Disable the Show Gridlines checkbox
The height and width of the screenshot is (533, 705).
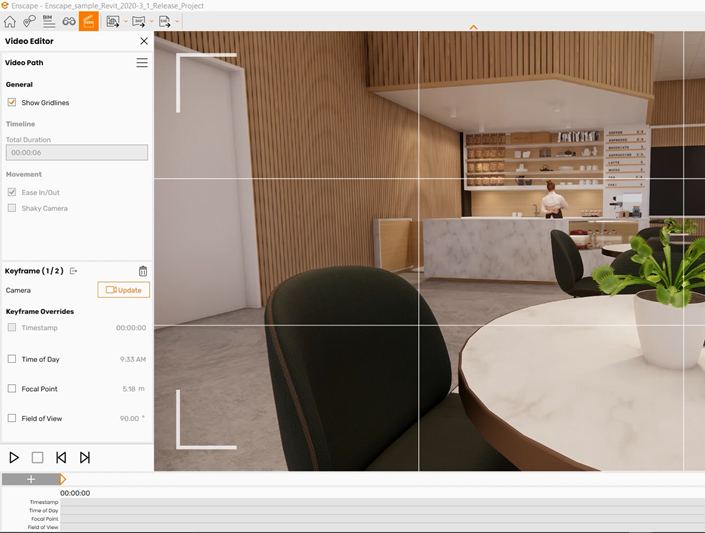[x=12, y=103]
